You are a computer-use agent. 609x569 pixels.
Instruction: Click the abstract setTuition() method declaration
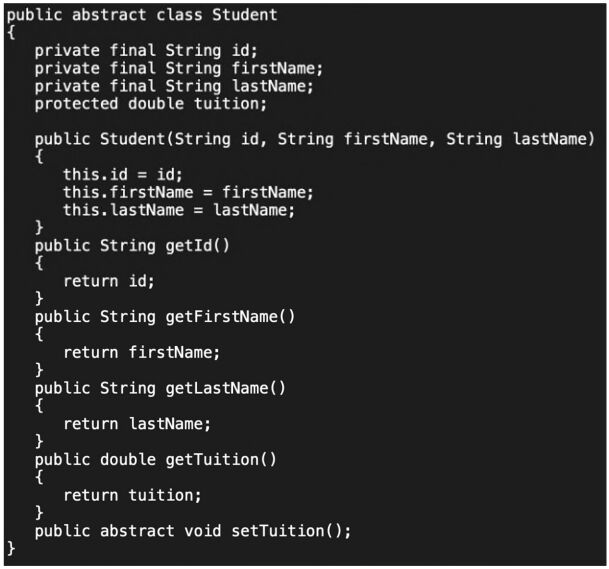tap(193, 531)
